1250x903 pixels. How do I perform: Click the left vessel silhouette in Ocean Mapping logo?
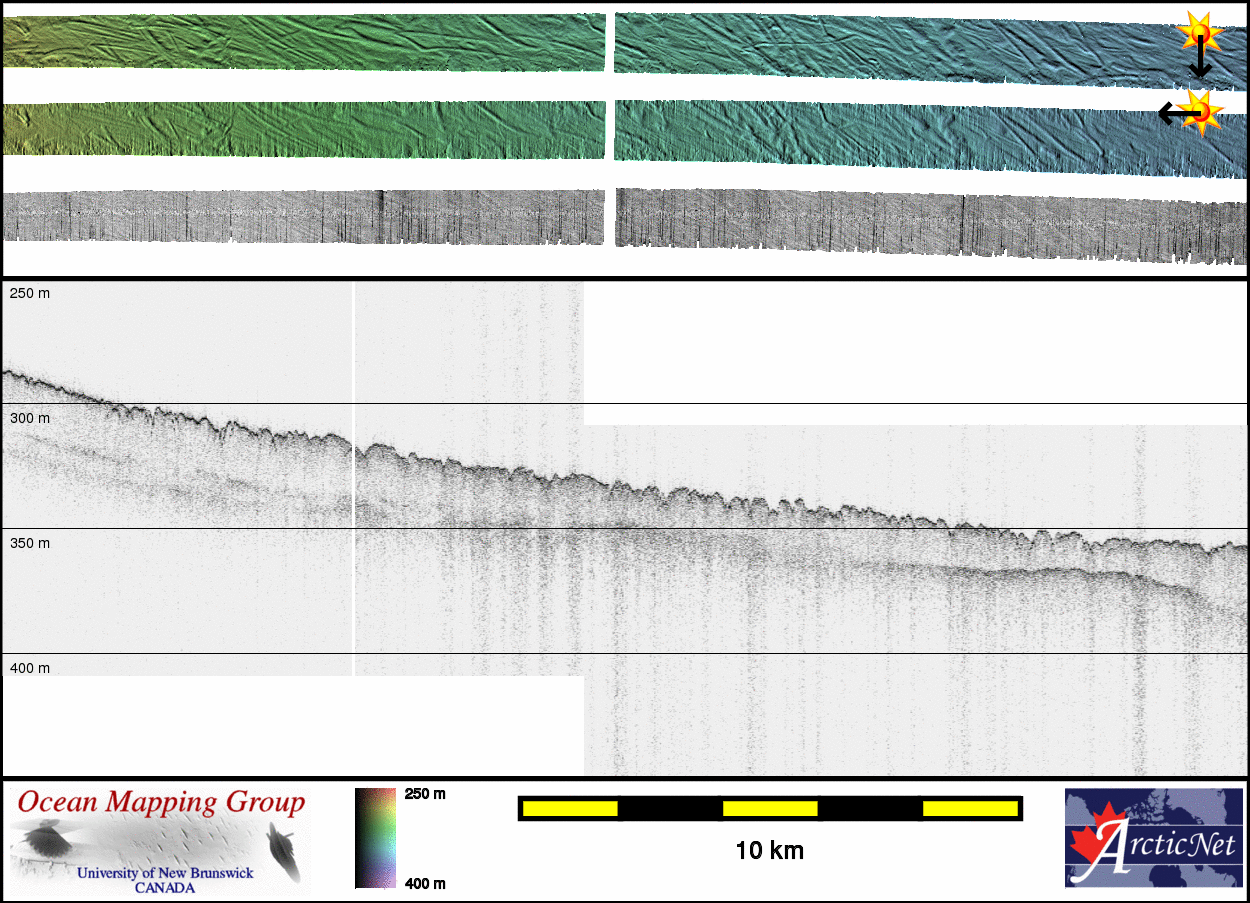45,838
